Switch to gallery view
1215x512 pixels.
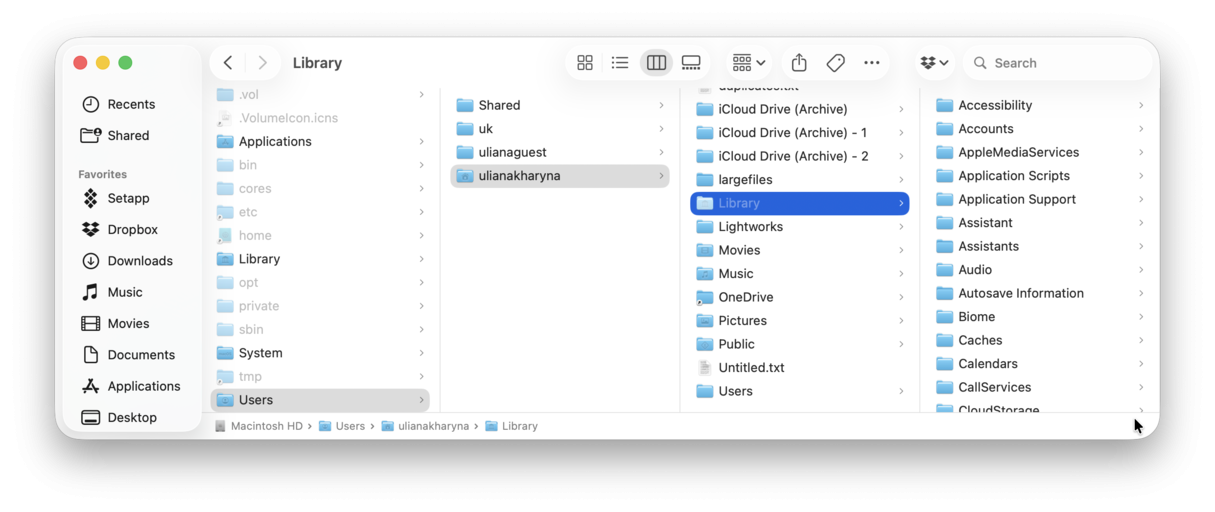pyautogui.click(x=691, y=62)
